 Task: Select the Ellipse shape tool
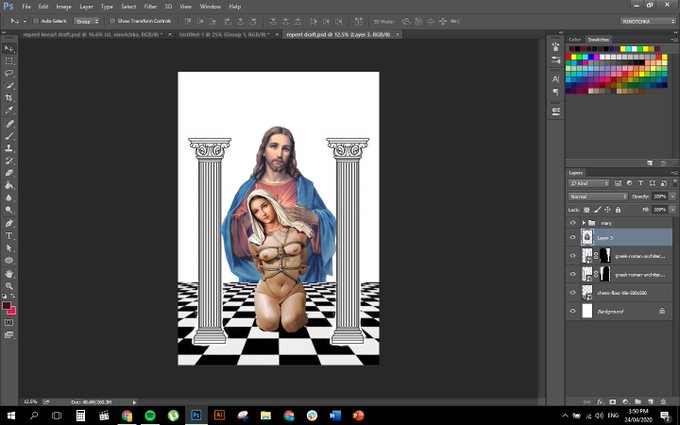tap(9, 261)
